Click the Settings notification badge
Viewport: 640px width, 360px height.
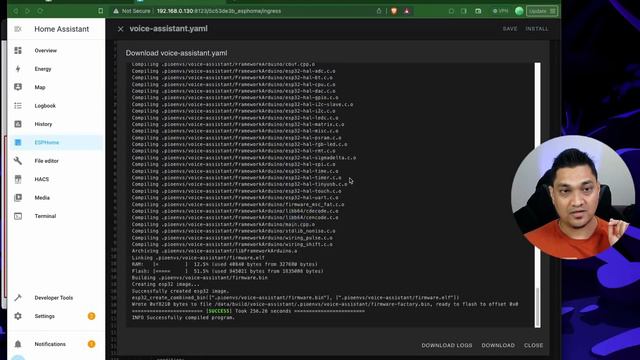point(91,316)
